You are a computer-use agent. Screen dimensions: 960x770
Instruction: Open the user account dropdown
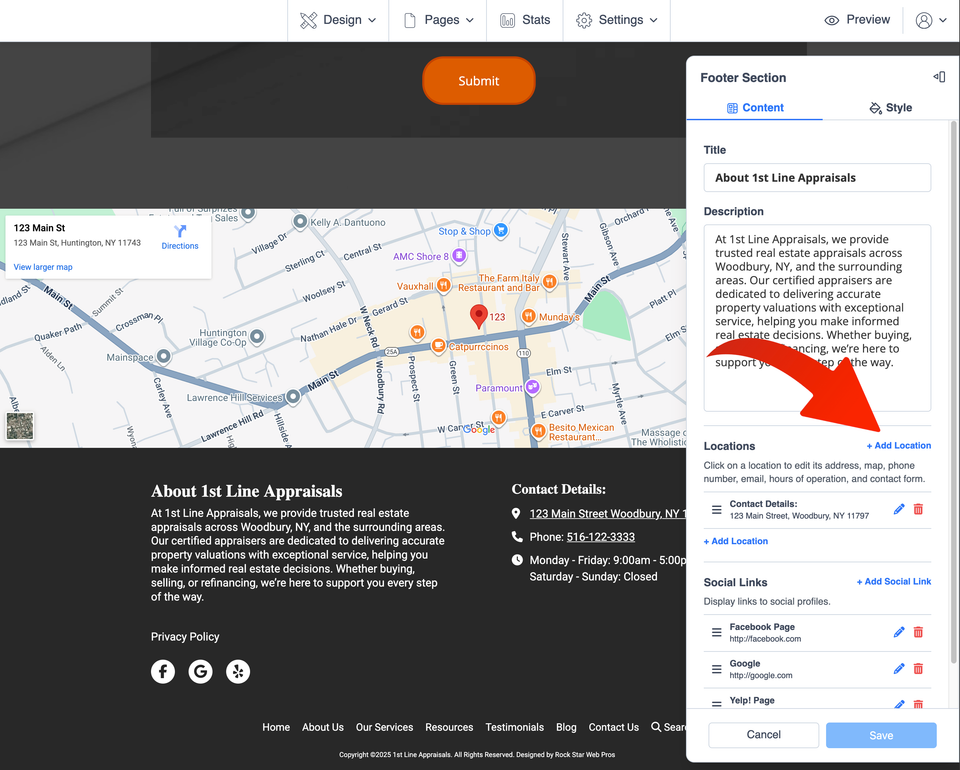click(931, 20)
